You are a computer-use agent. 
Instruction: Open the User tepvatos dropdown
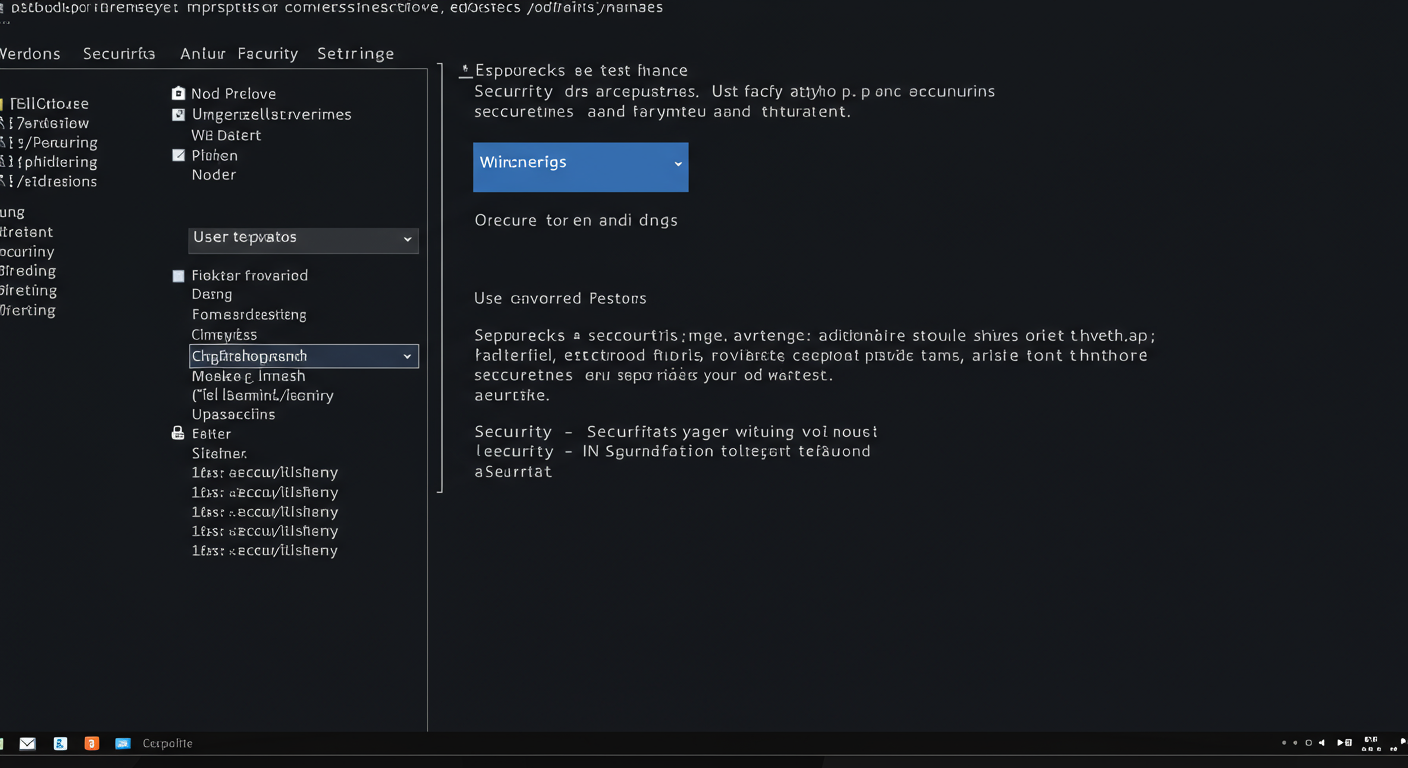(x=303, y=239)
